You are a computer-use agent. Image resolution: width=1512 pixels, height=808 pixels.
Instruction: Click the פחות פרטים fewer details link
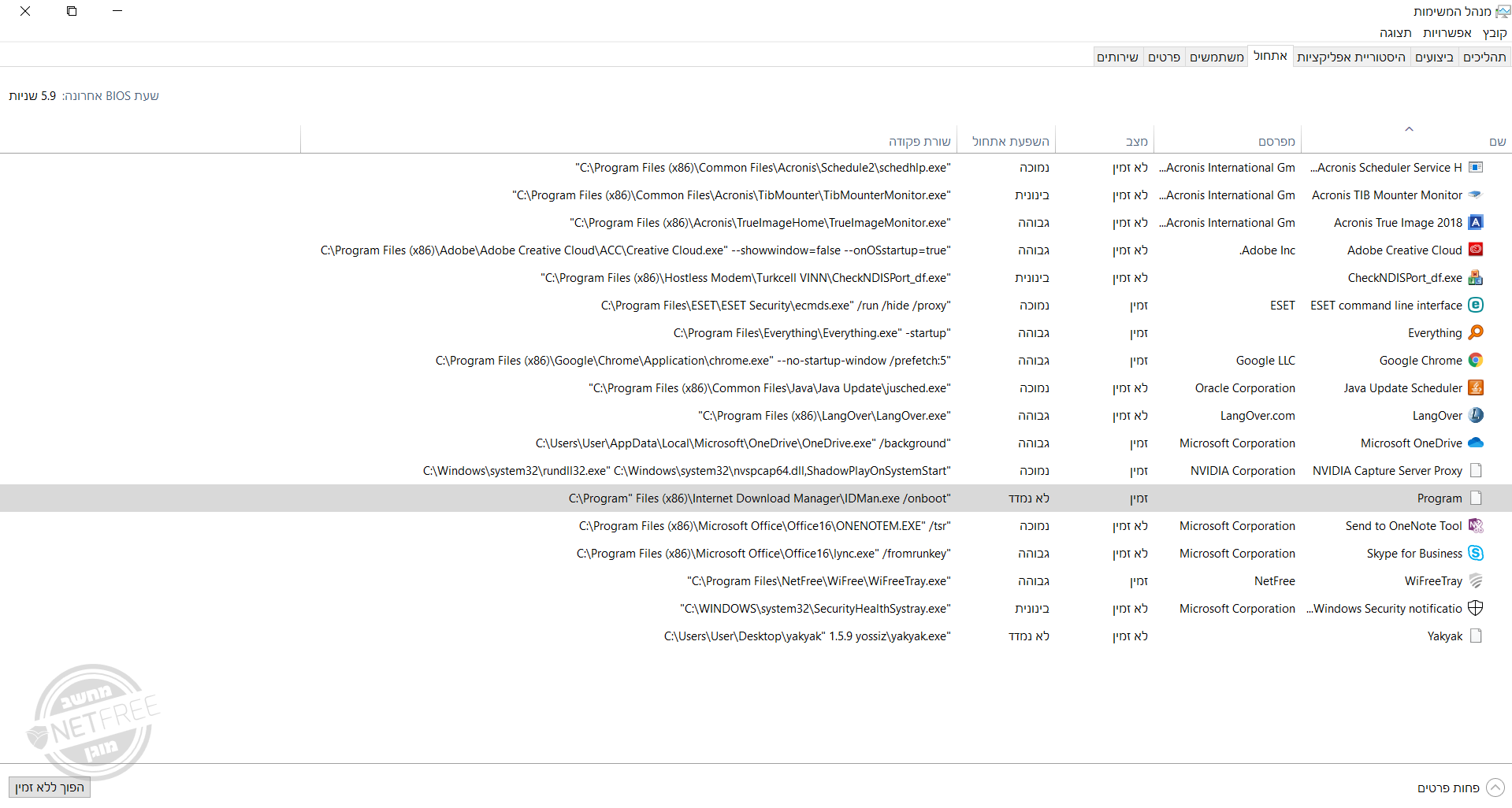point(1448,788)
